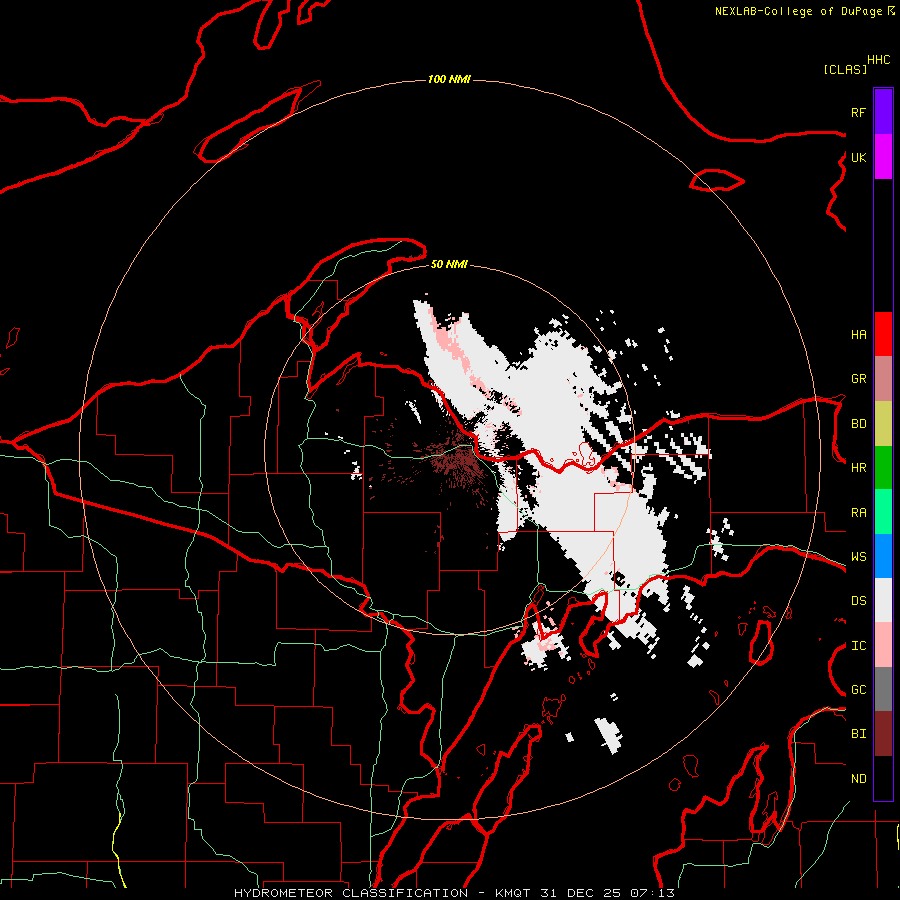Click the HA red legend color block
This screenshot has height=900, width=900.
pos(883,334)
